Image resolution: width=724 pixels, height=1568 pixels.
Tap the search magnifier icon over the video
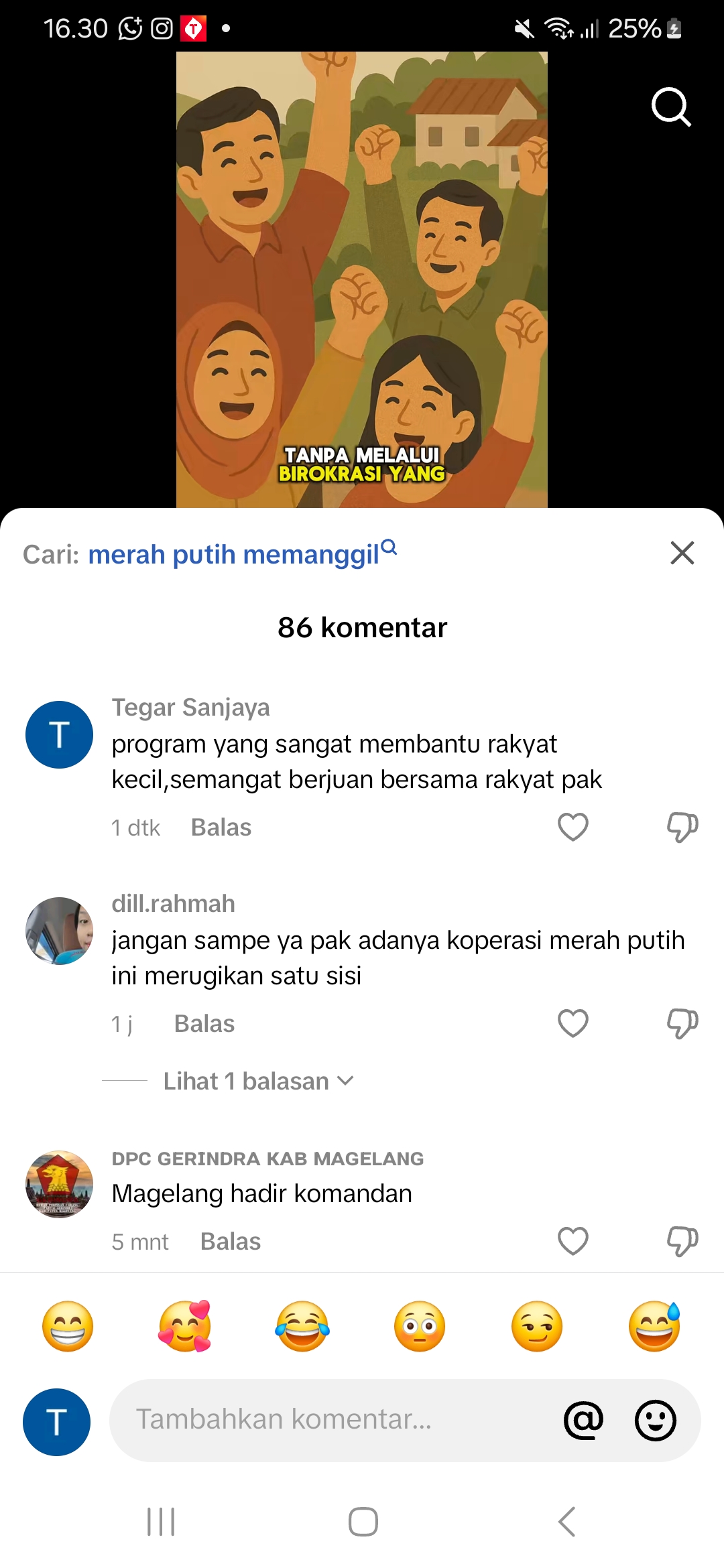671,107
